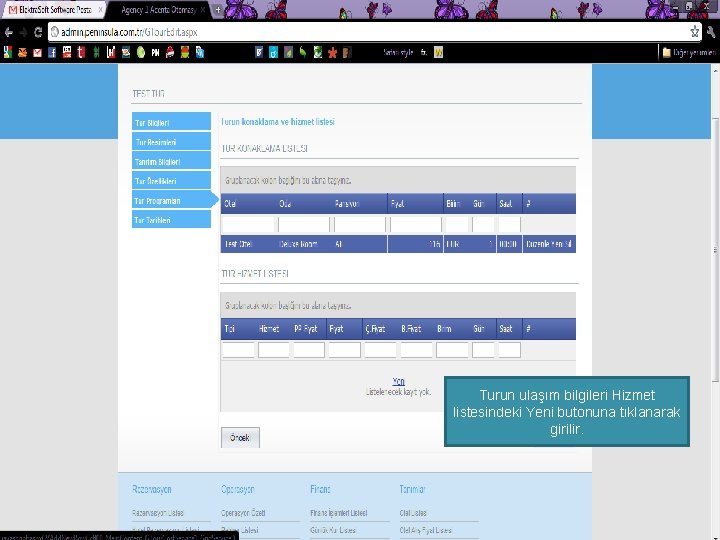The height and width of the screenshot is (540, 720).
Task: Sort service list by Birim column header
Action: point(444,329)
